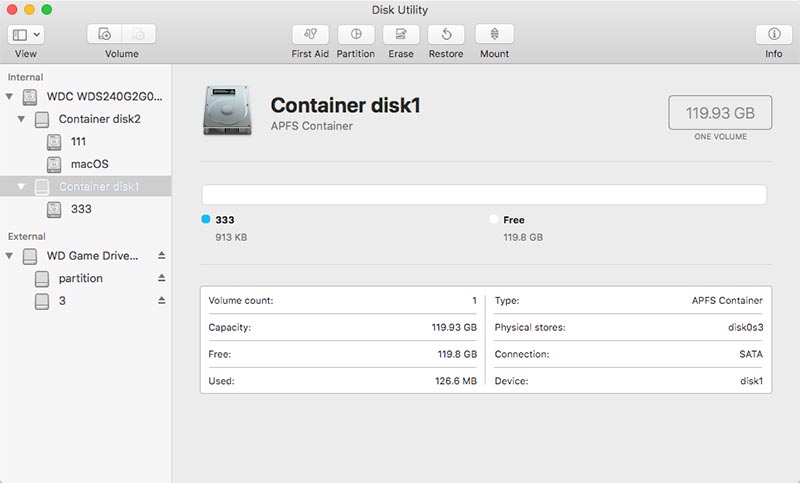Select the macOS volume

pyautogui.click(x=89, y=164)
